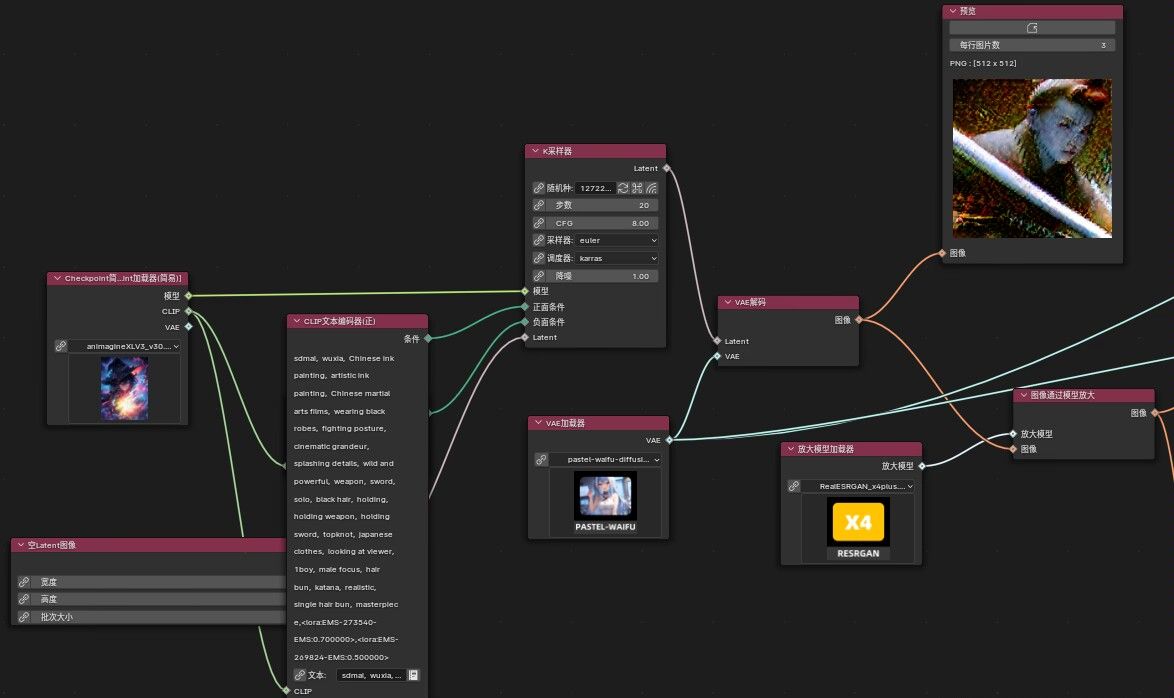1174x698 pixels.
Task: Click the signal icon right of seed
Action: (x=651, y=188)
